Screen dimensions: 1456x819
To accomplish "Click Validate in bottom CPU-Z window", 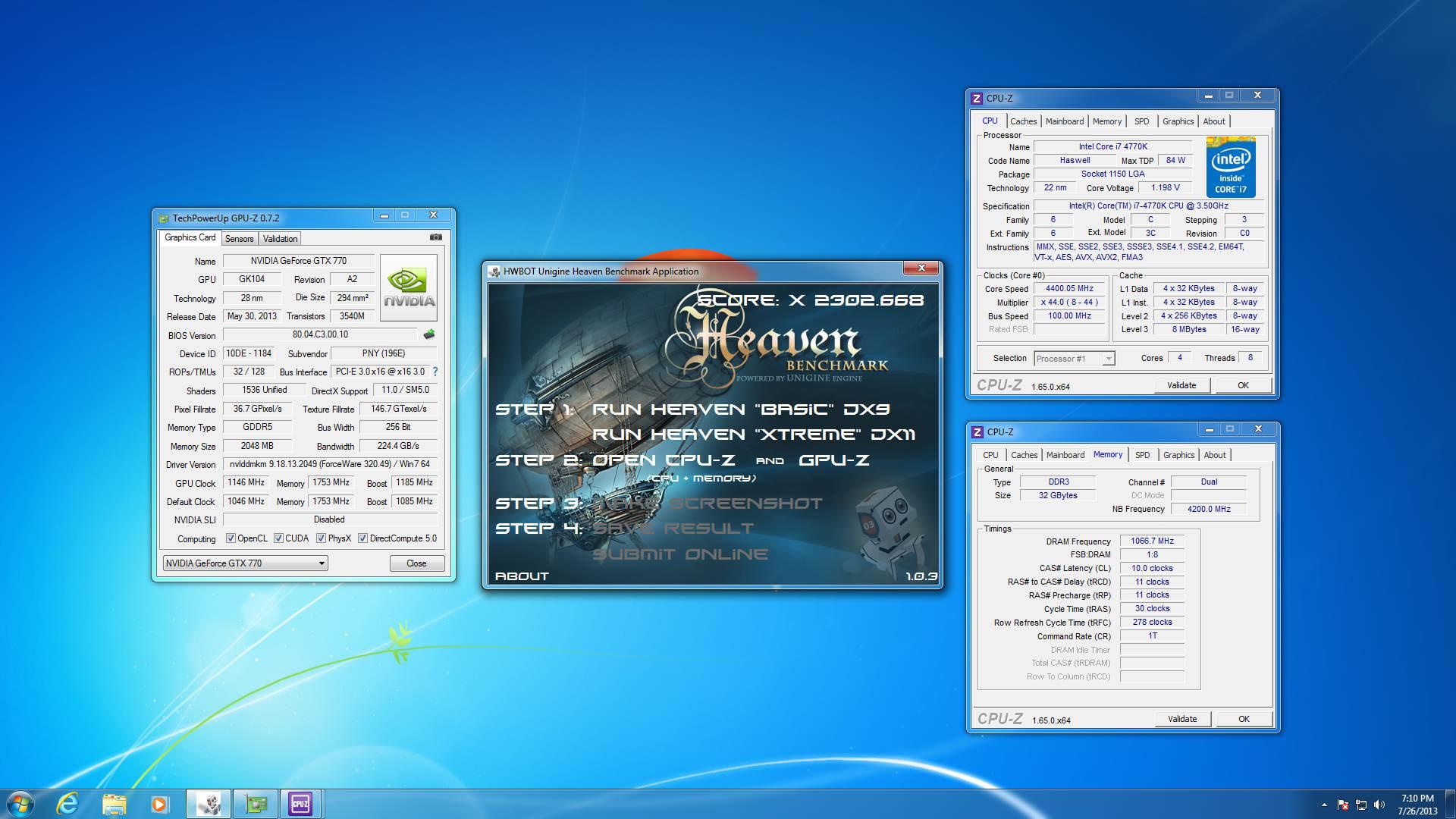I will click(x=1182, y=719).
